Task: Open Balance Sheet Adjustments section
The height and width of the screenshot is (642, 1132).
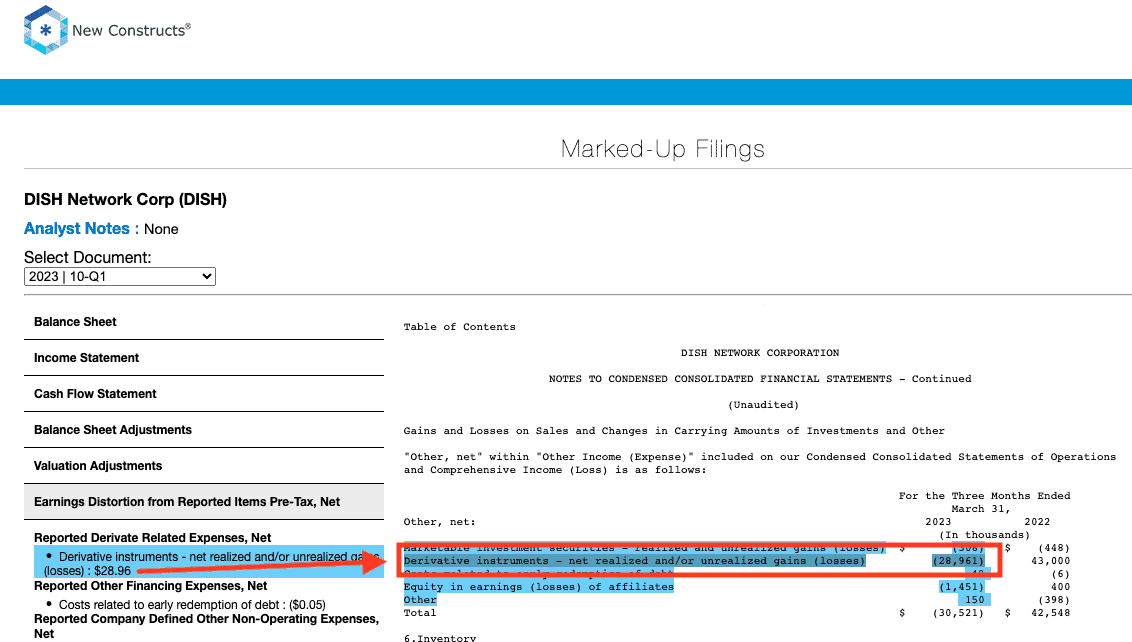Action: [x=204, y=430]
